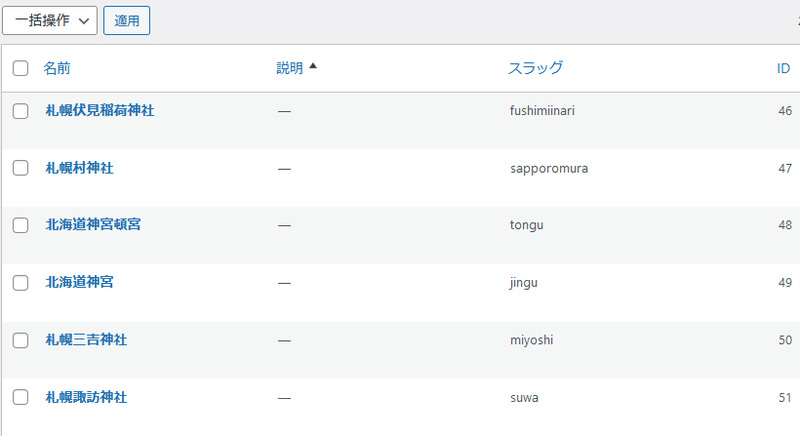This screenshot has width=800, height=436.
Task: Open the 札幌村神社 term link
Action: tap(80, 168)
